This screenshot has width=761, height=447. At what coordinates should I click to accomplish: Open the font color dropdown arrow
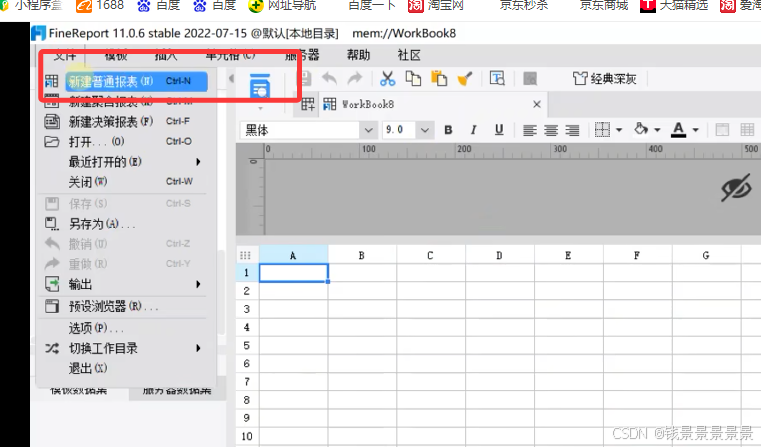695,130
